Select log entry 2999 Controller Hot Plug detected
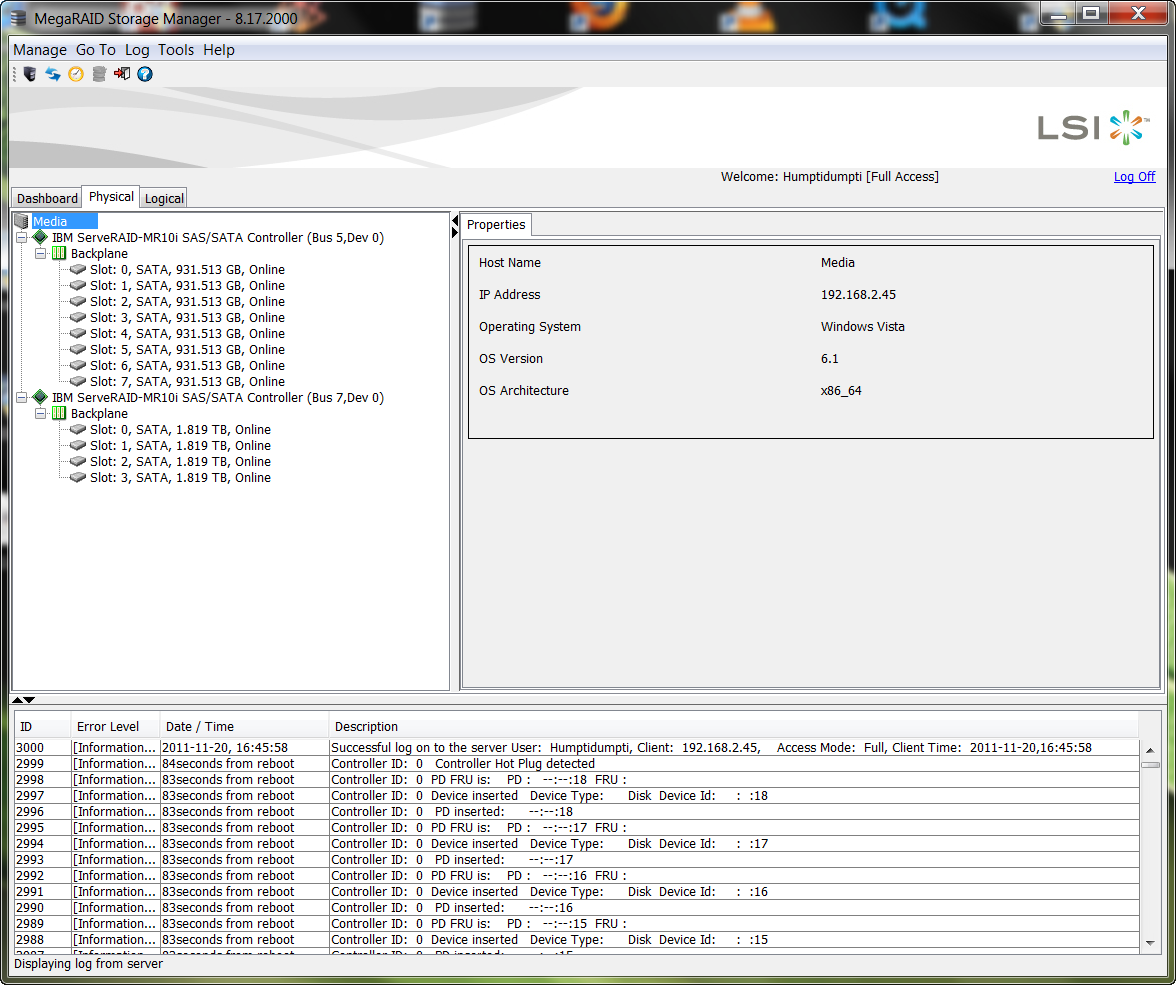The width and height of the screenshot is (1176, 985). point(577,763)
